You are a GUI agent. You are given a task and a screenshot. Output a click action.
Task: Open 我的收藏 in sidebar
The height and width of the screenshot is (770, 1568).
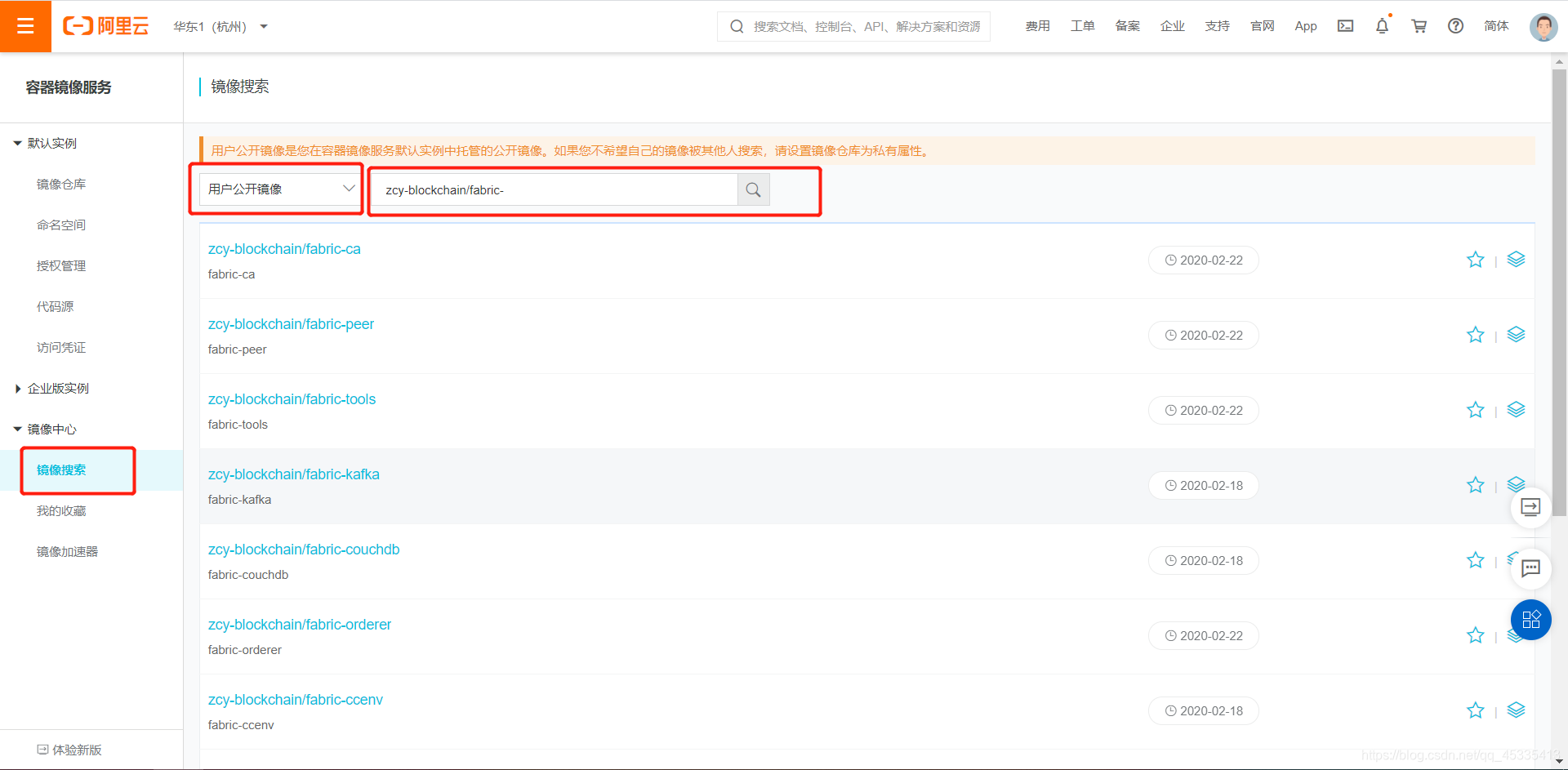click(x=61, y=511)
